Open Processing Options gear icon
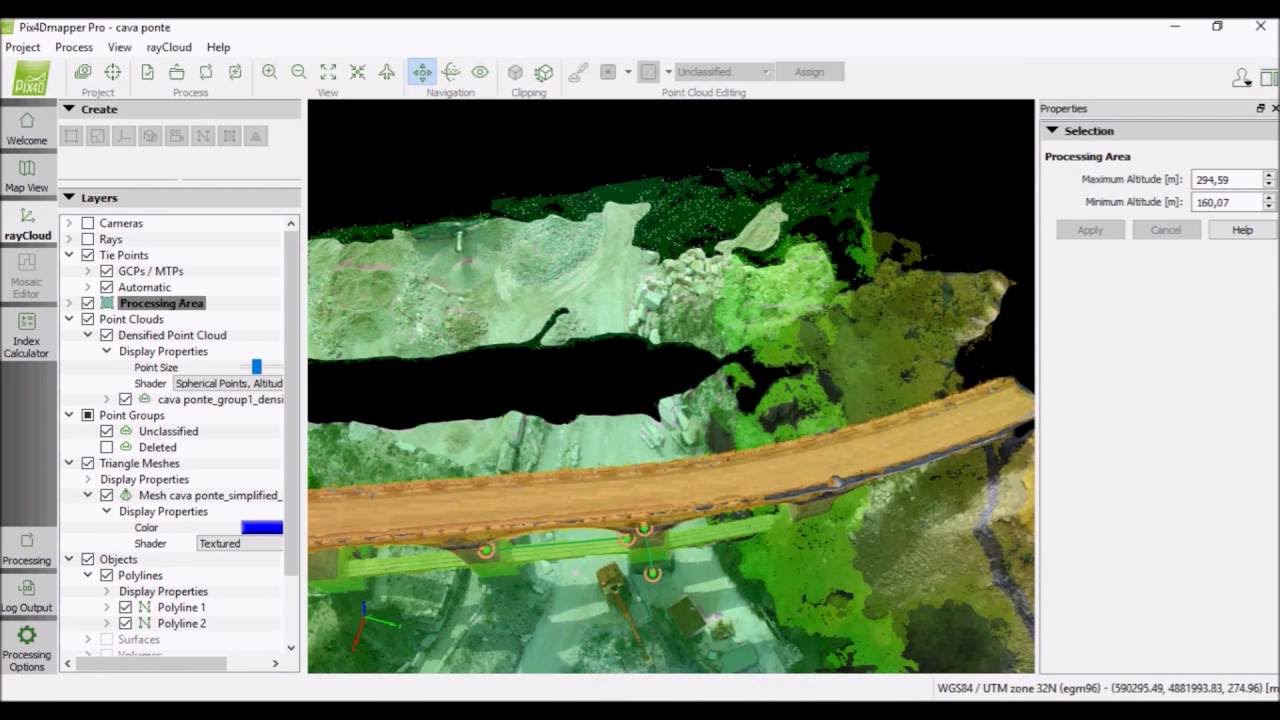 [x=27, y=648]
